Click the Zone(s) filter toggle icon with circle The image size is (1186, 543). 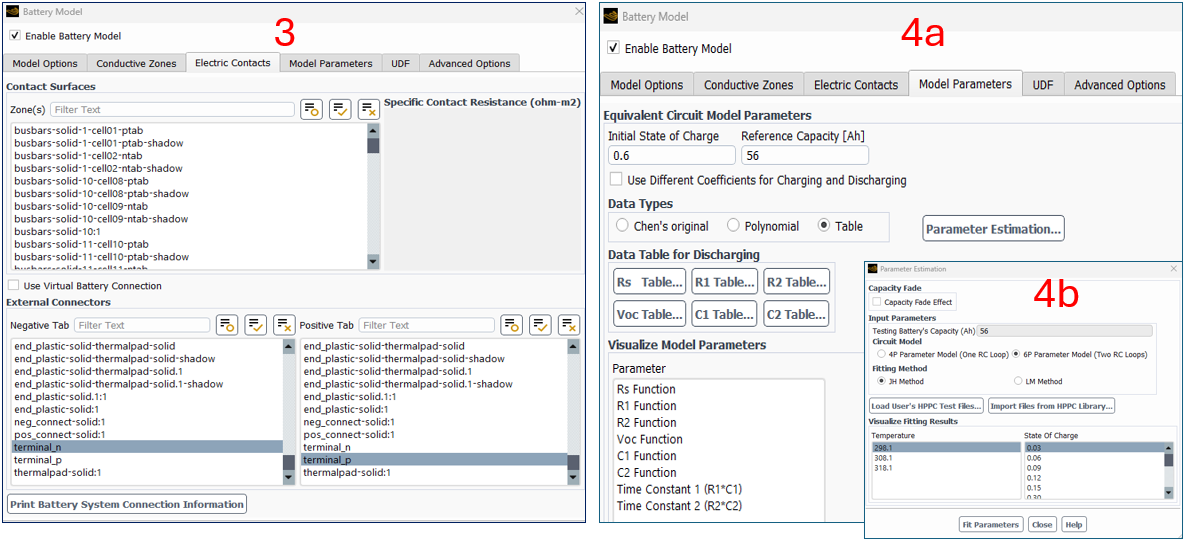tap(311, 109)
